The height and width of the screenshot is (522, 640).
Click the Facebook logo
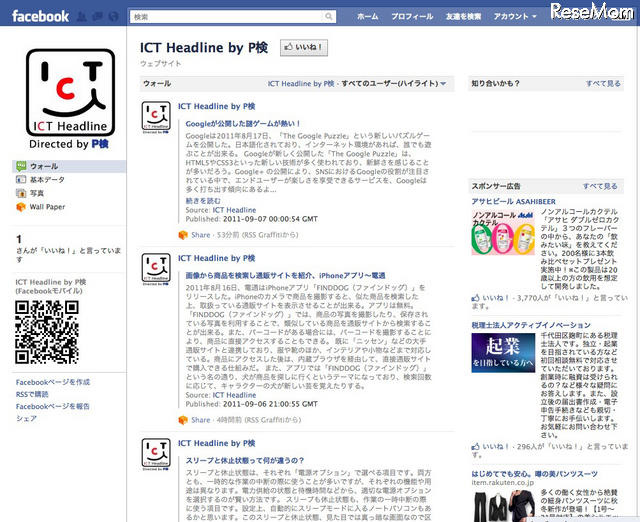[40, 16]
